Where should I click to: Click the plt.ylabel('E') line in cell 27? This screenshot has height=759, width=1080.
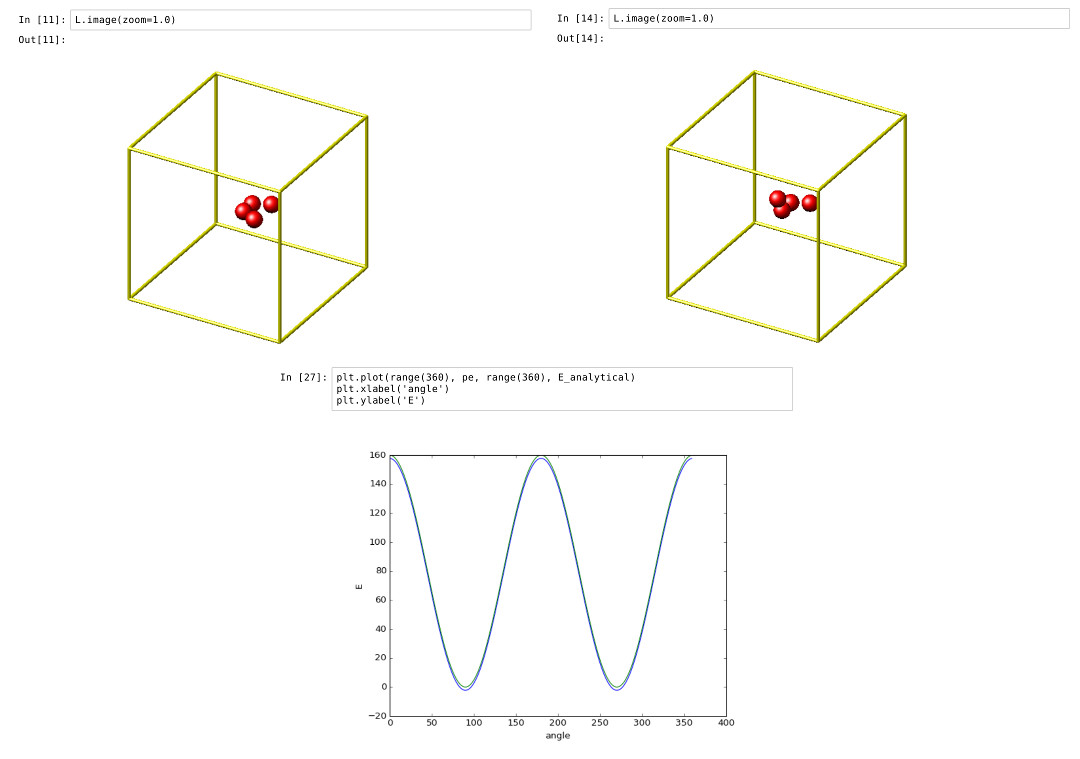coord(381,401)
